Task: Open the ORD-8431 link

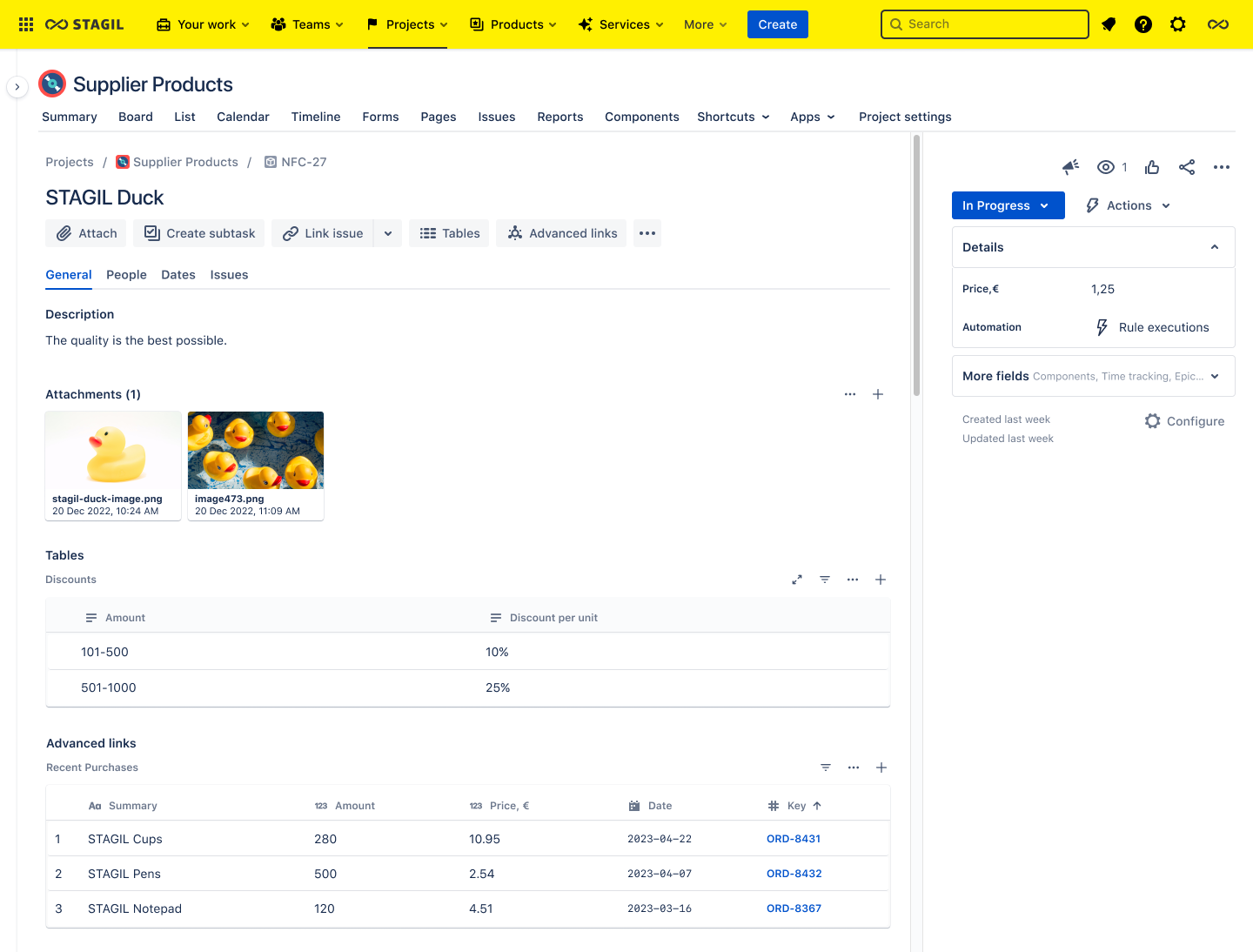Action: point(794,839)
